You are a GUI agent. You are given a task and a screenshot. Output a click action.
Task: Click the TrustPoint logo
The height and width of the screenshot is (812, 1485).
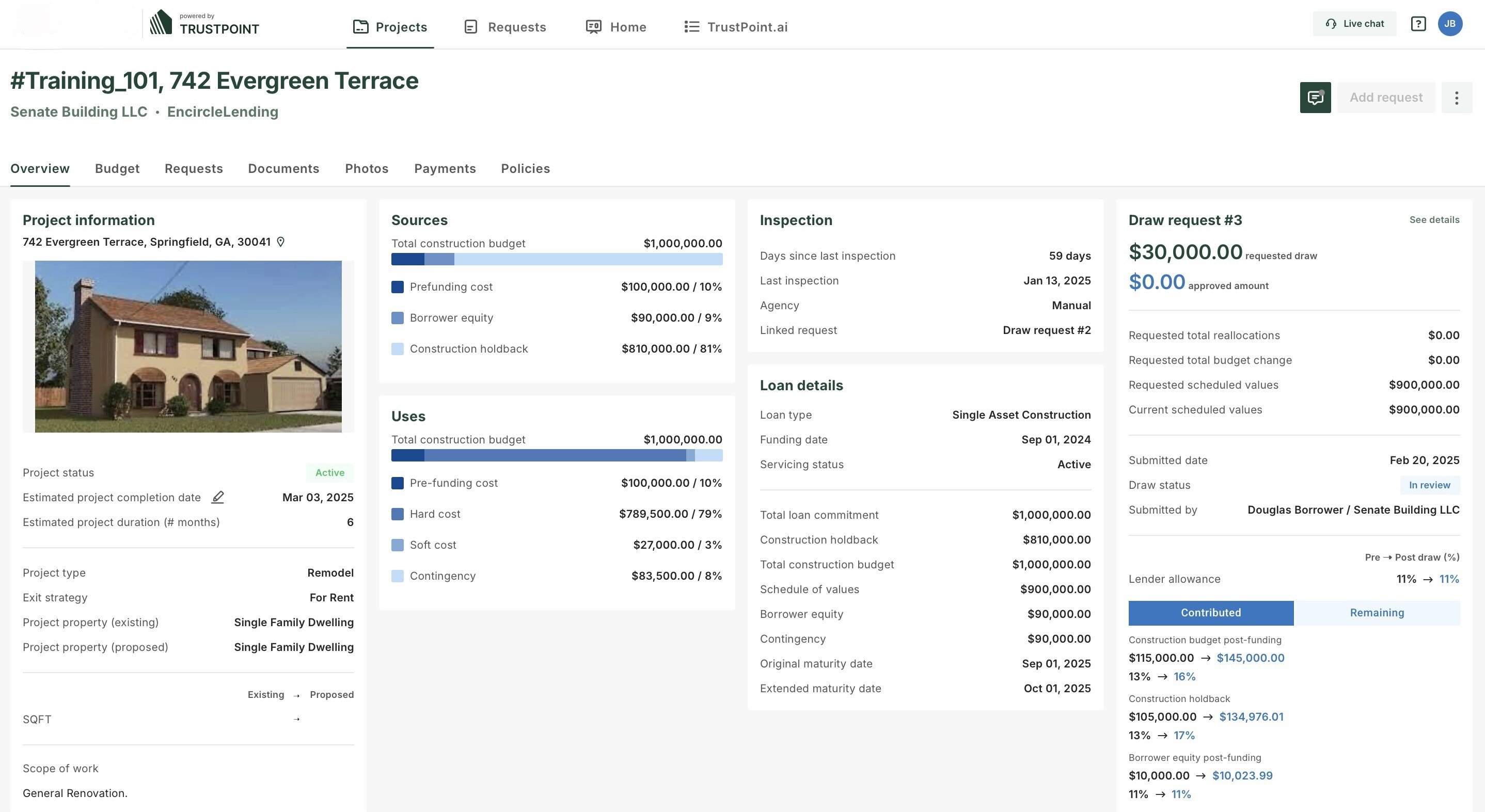[x=204, y=24]
